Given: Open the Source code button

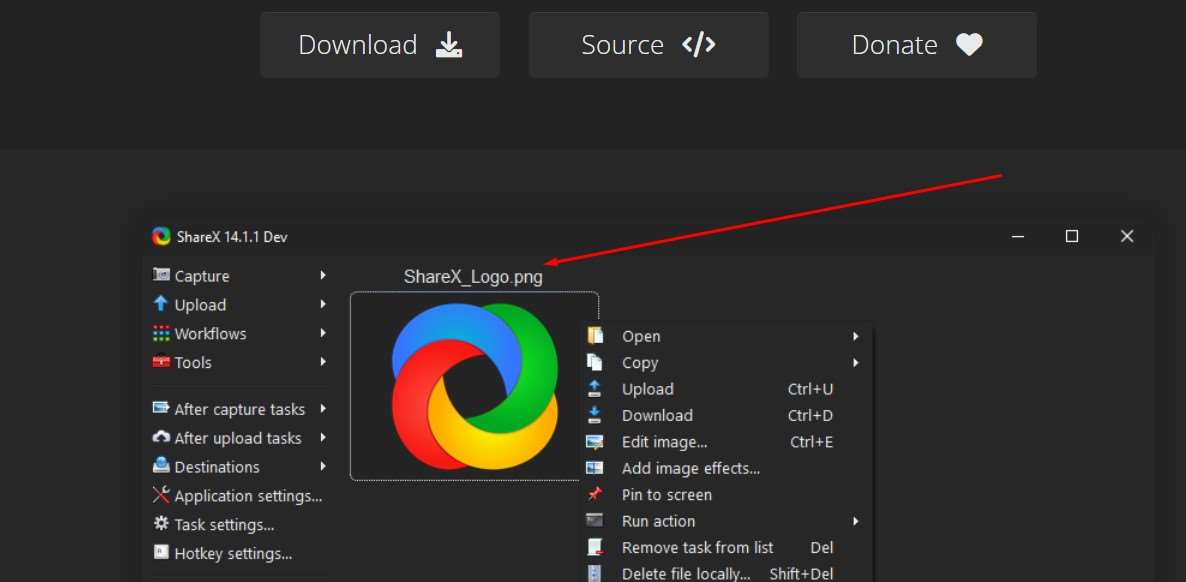Looking at the screenshot, I should click(649, 45).
